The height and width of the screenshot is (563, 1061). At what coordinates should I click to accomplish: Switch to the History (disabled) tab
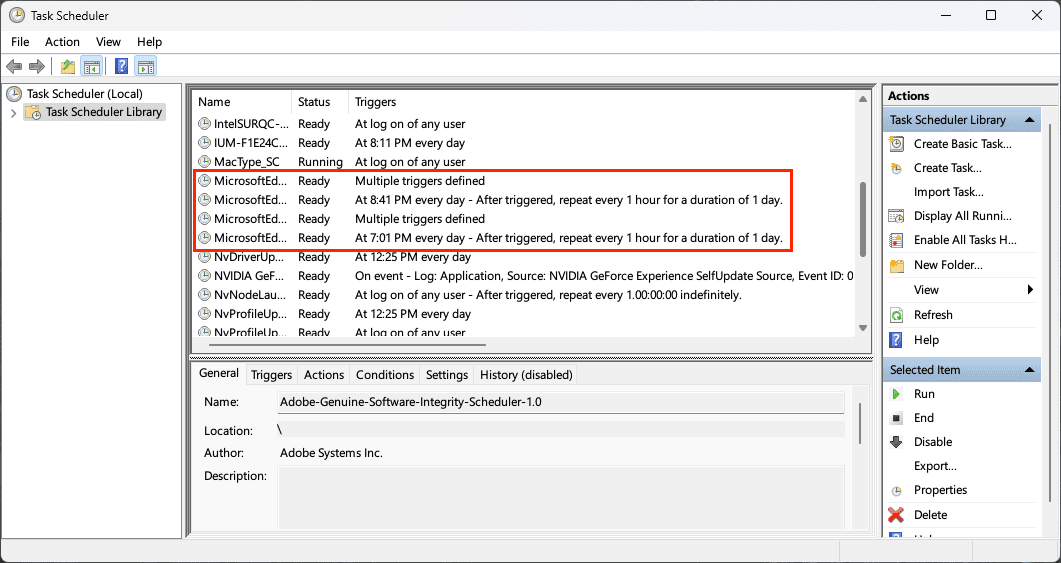[526, 375]
